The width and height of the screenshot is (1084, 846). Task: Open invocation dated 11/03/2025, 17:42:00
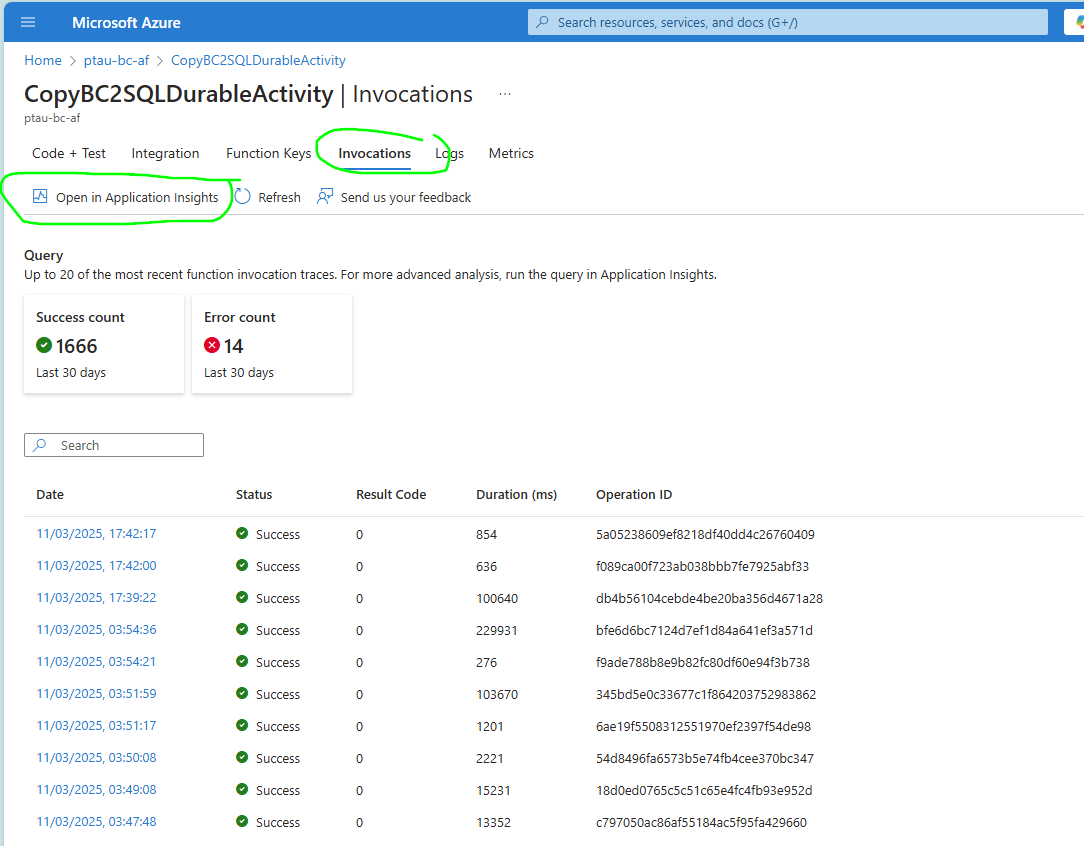point(96,565)
